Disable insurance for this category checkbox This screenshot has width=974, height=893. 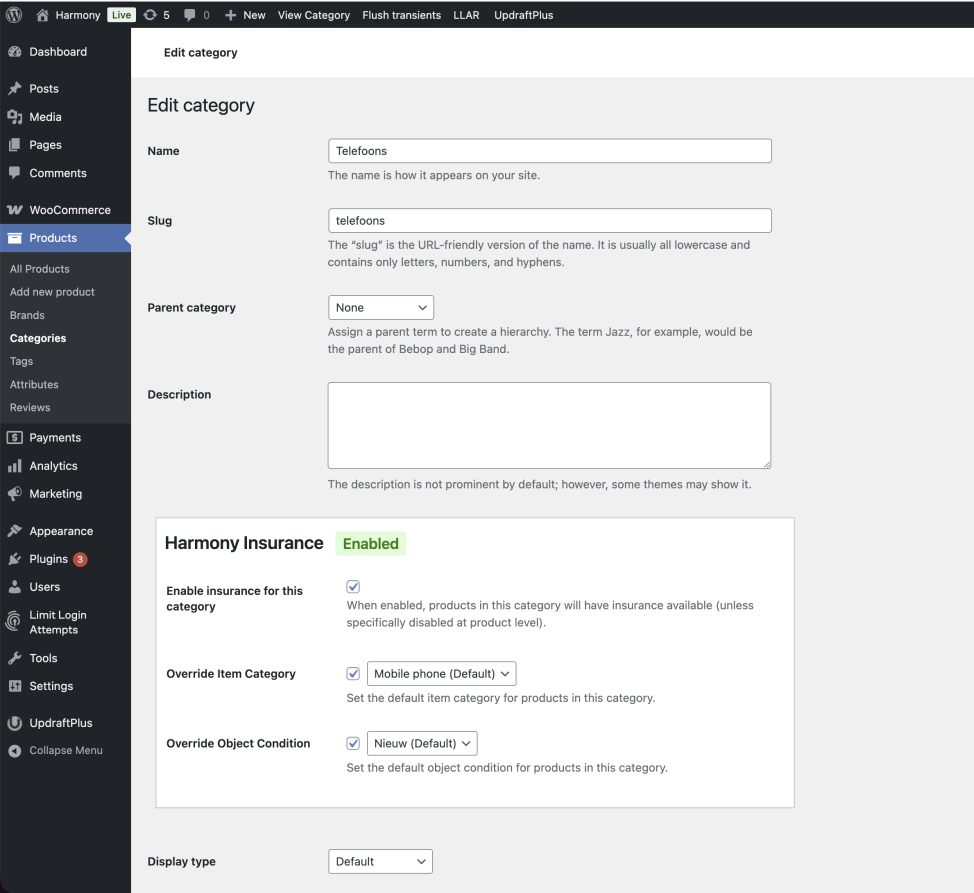click(353, 587)
